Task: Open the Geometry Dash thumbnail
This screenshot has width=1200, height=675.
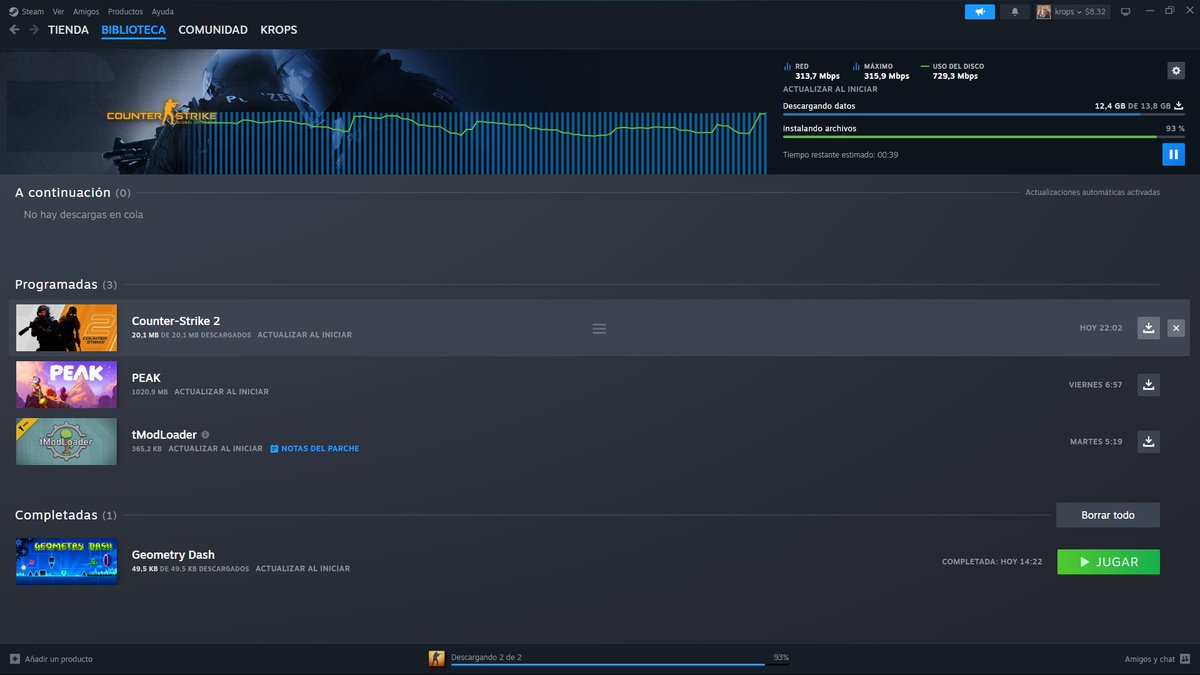Action: [x=66, y=562]
